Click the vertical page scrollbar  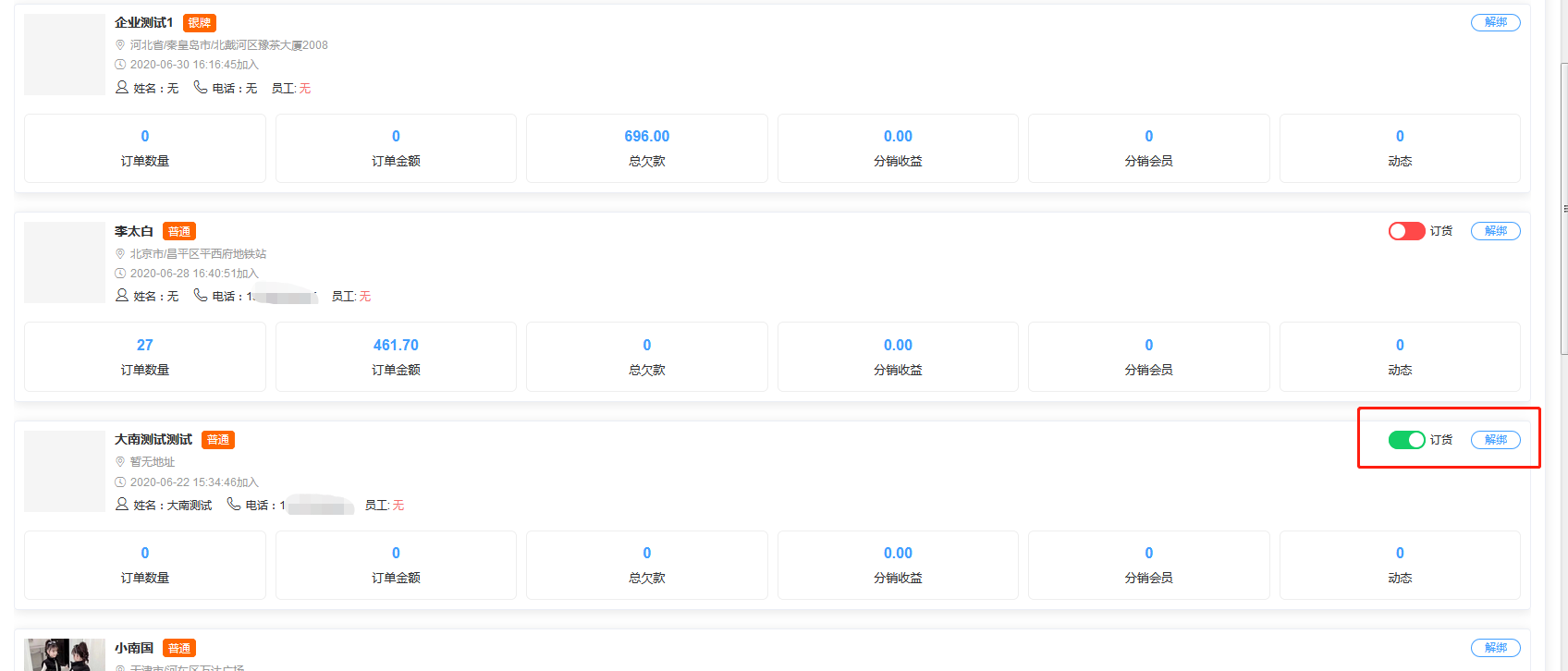click(x=1563, y=209)
